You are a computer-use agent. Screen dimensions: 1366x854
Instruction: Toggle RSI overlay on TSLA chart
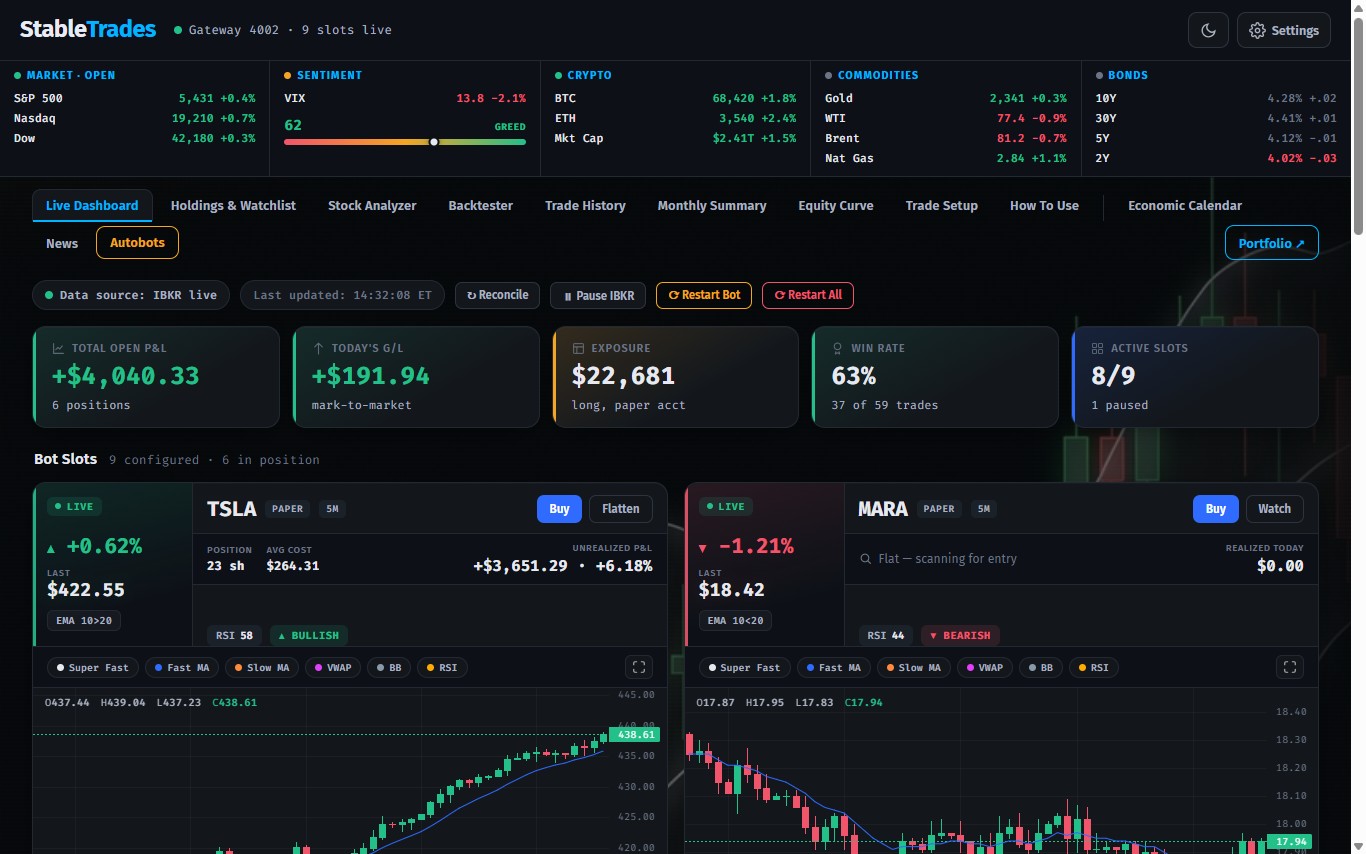pyautogui.click(x=441, y=667)
